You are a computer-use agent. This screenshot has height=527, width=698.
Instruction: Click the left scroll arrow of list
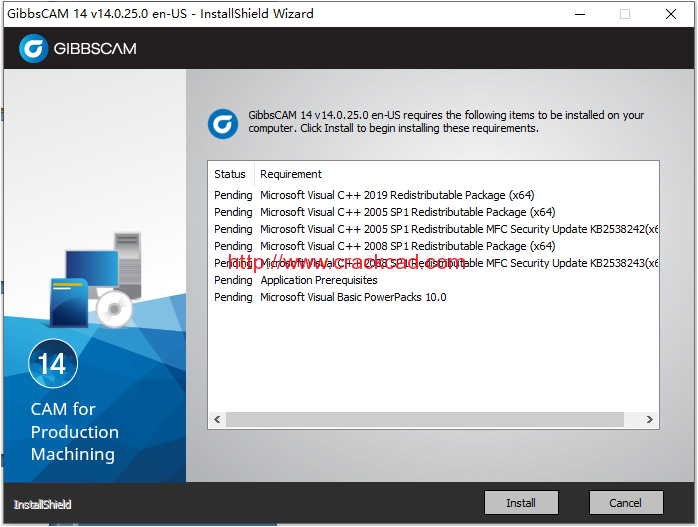pyautogui.click(x=217, y=419)
